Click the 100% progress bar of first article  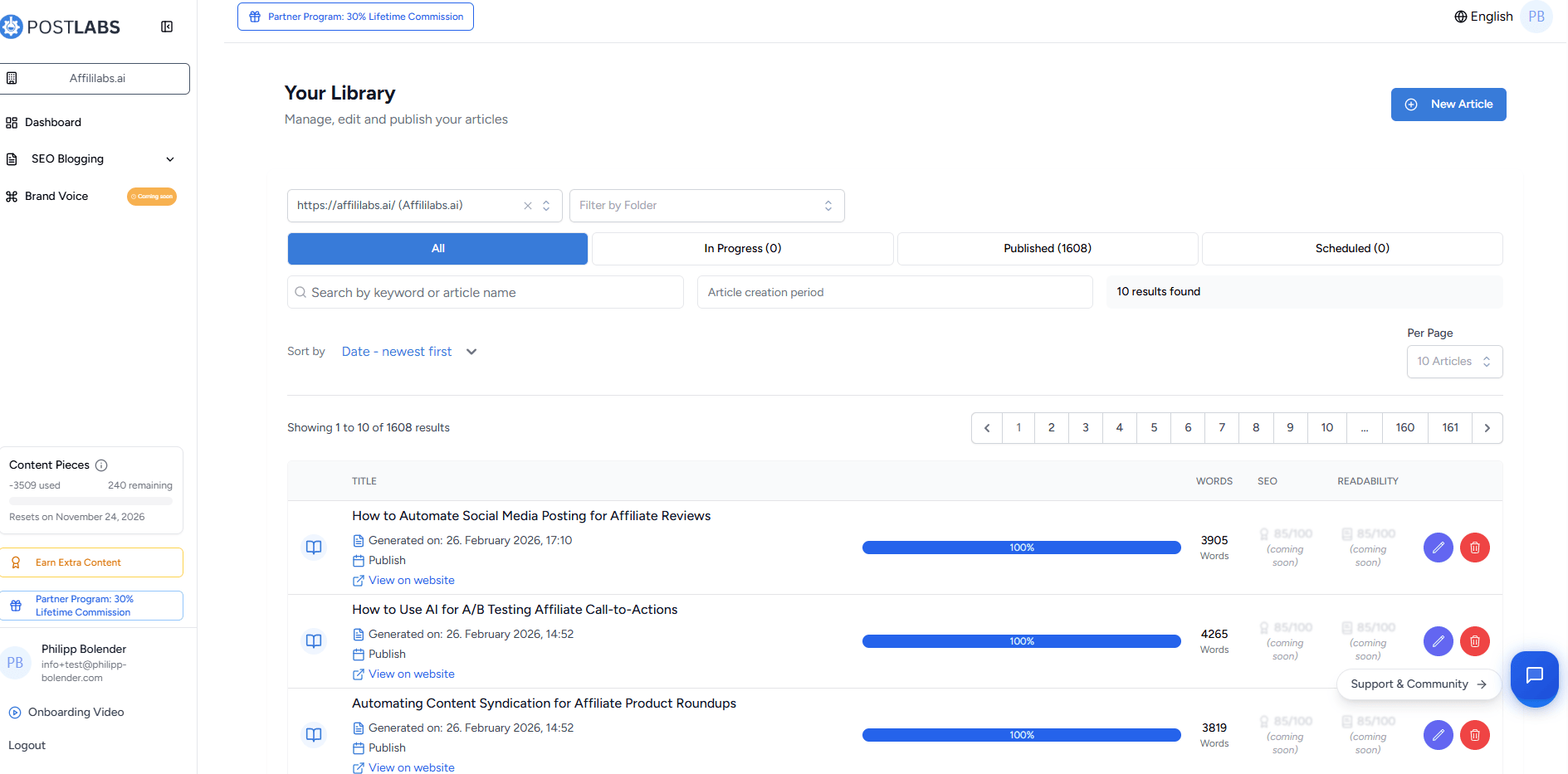(x=1021, y=548)
